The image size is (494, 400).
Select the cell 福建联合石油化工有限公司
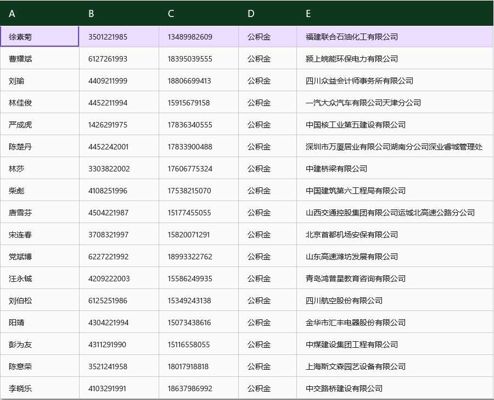pos(395,37)
